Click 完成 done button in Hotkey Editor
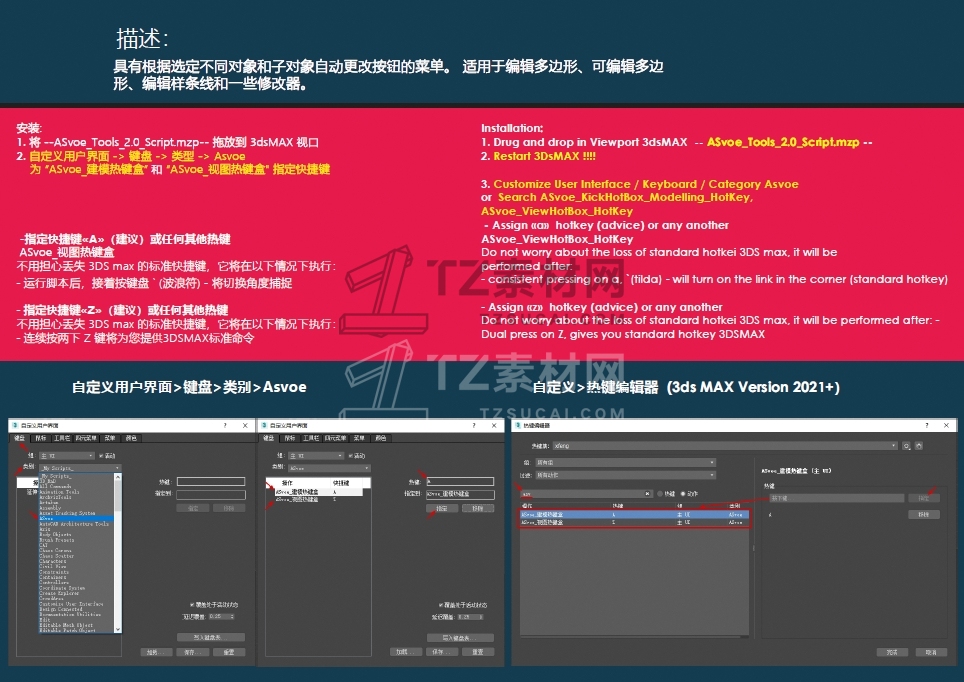Viewport: 964px width, 682px height. coord(892,652)
